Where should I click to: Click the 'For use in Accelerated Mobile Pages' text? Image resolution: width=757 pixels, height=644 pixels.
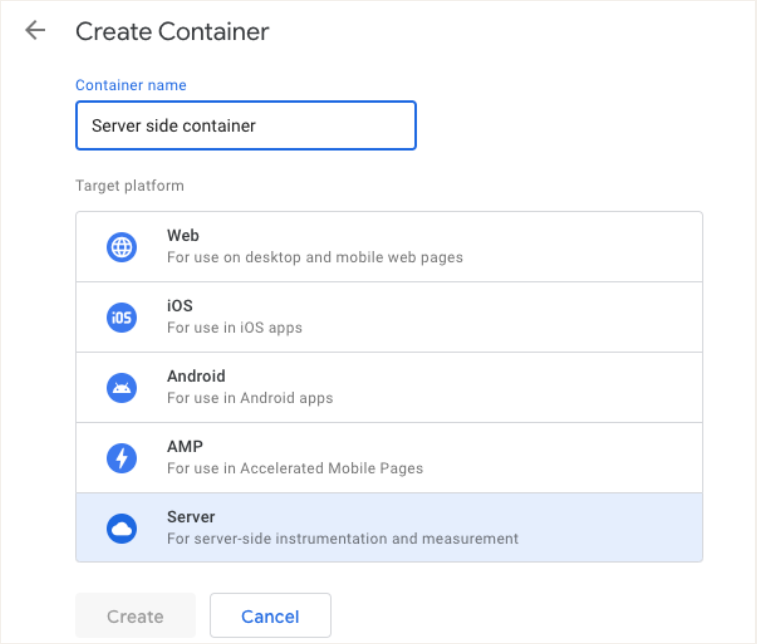coord(295,468)
